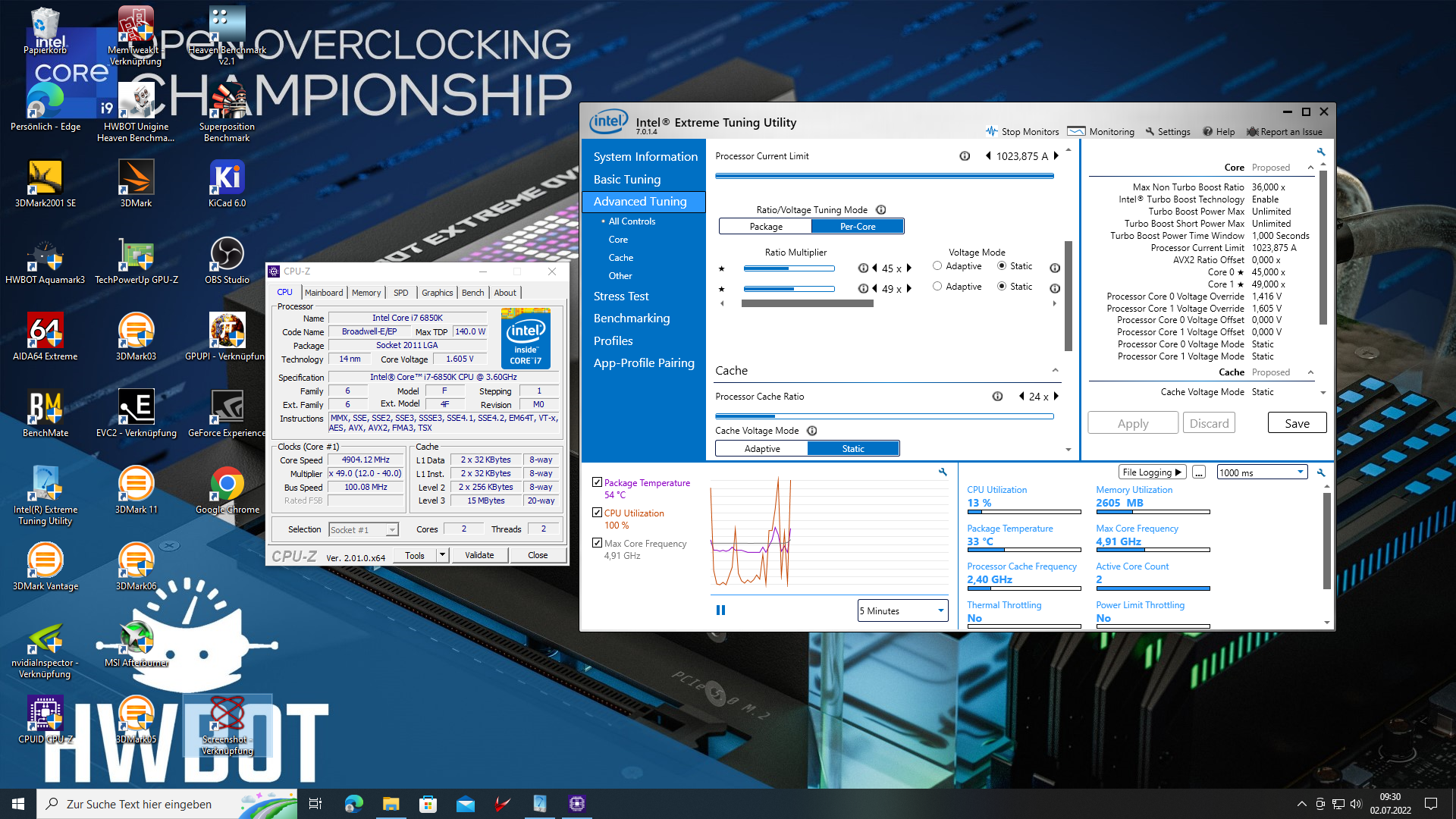Viewport: 1456px width, 819px height.
Task: Open Tools dropdown arrow in CPU-Z
Action: tap(442, 555)
